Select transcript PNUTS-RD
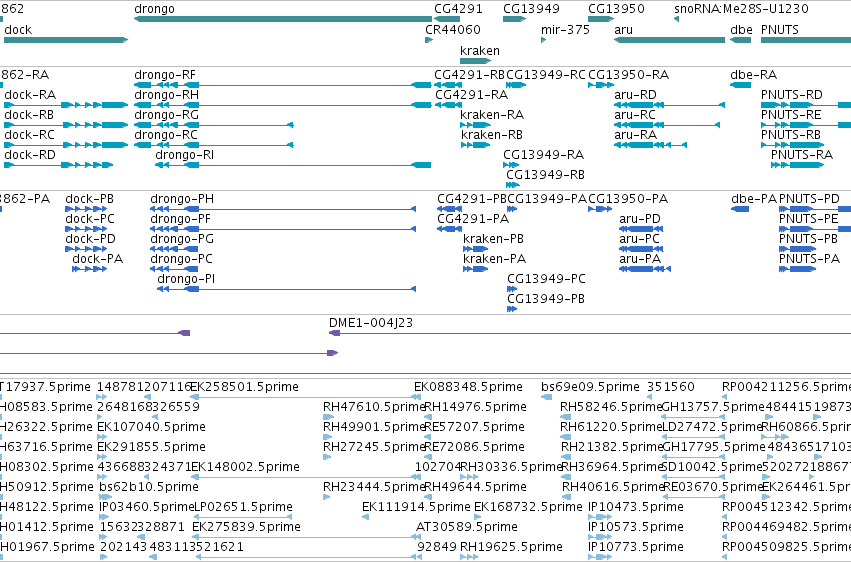 [806, 105]
